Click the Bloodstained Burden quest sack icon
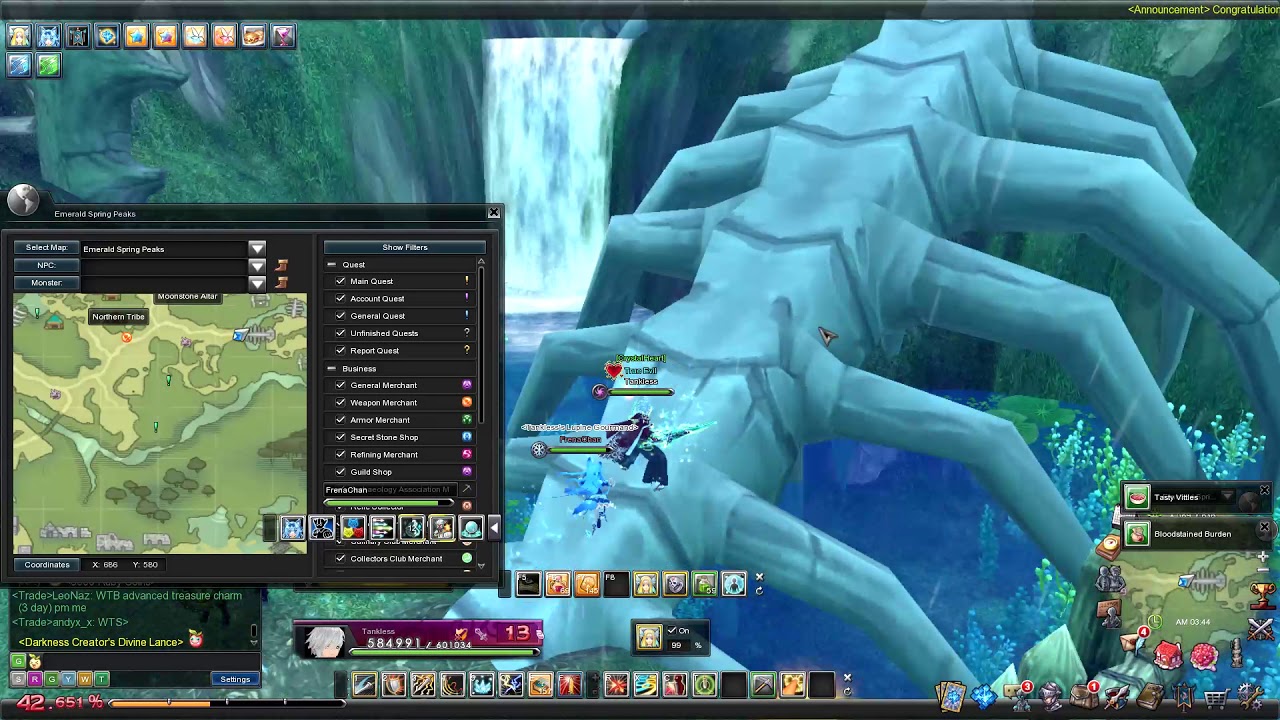The height and width of the screenshot is (720, 1280). click(x=1138, y=534)
